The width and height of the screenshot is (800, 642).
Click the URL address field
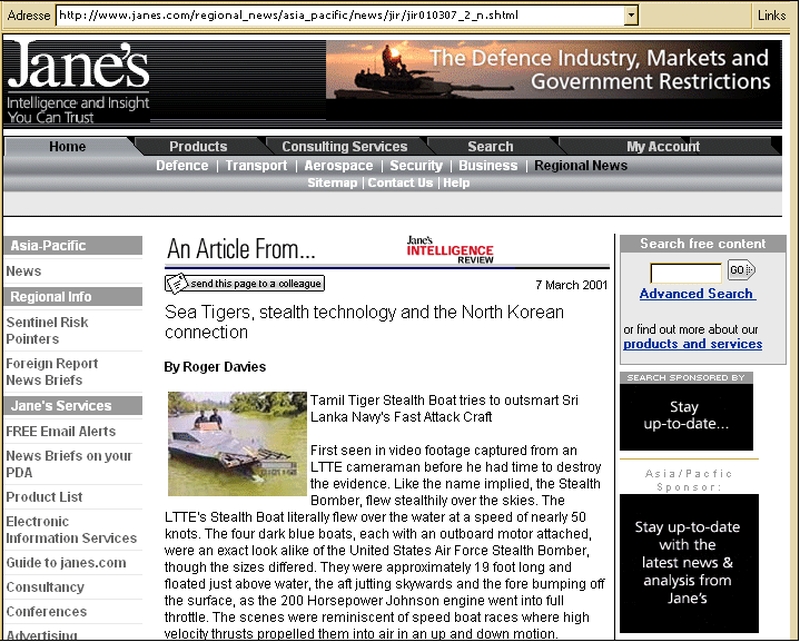(340, 16)
